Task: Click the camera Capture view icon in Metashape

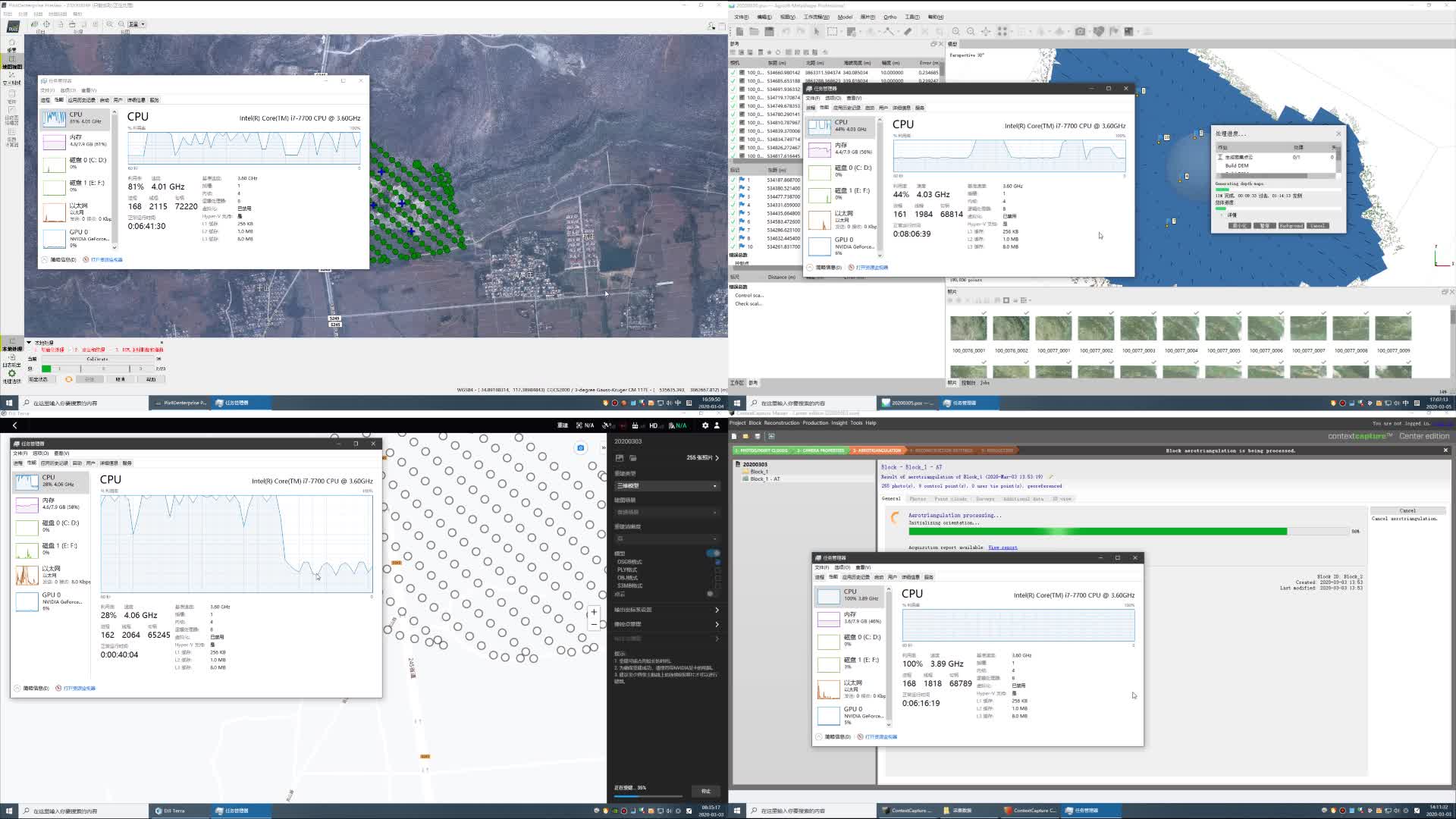Action: pyautogui.click(x=1080, y=31)
